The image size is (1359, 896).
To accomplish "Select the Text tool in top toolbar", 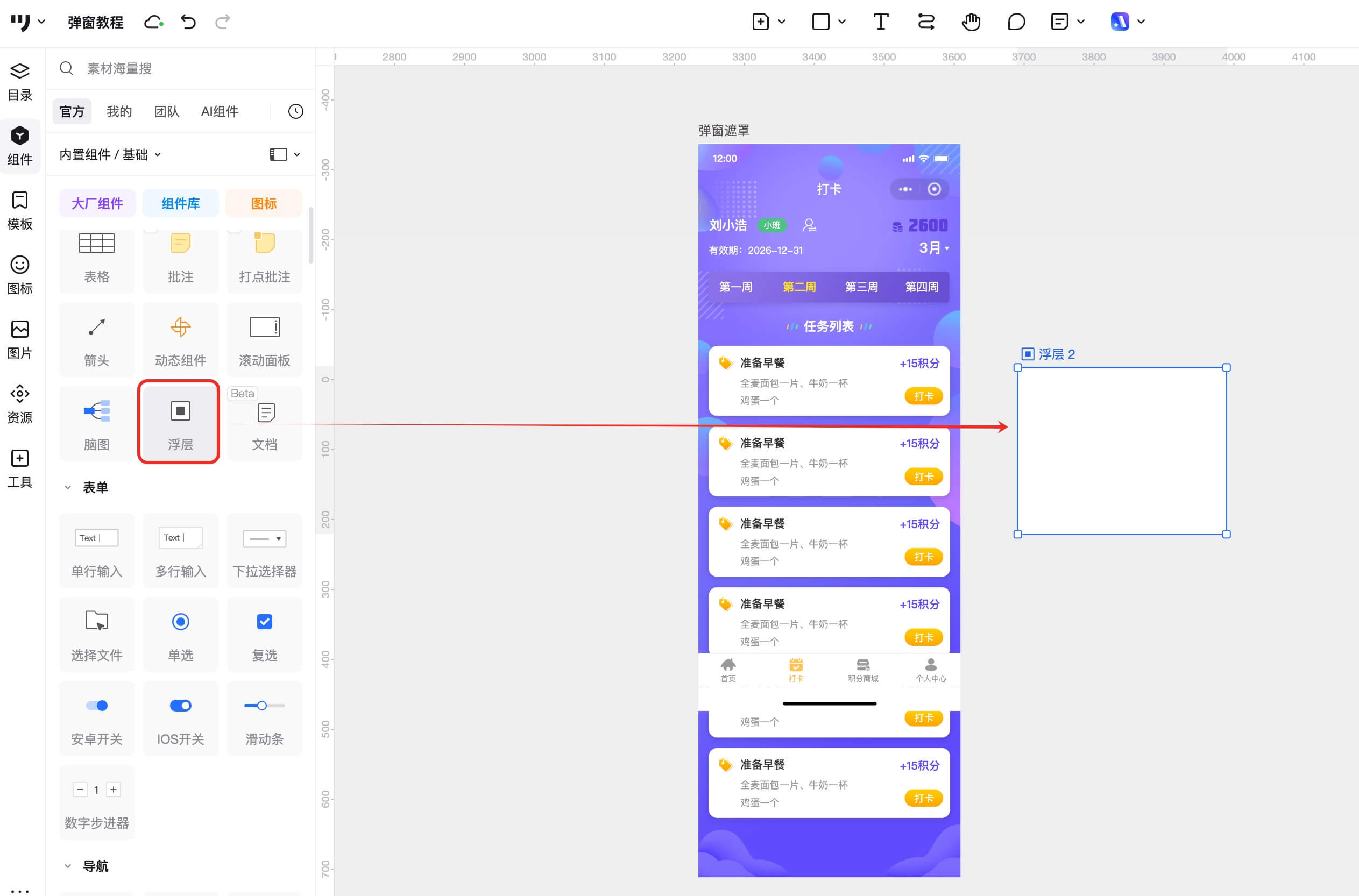I will pyautogui.click(x=880, y=22).
